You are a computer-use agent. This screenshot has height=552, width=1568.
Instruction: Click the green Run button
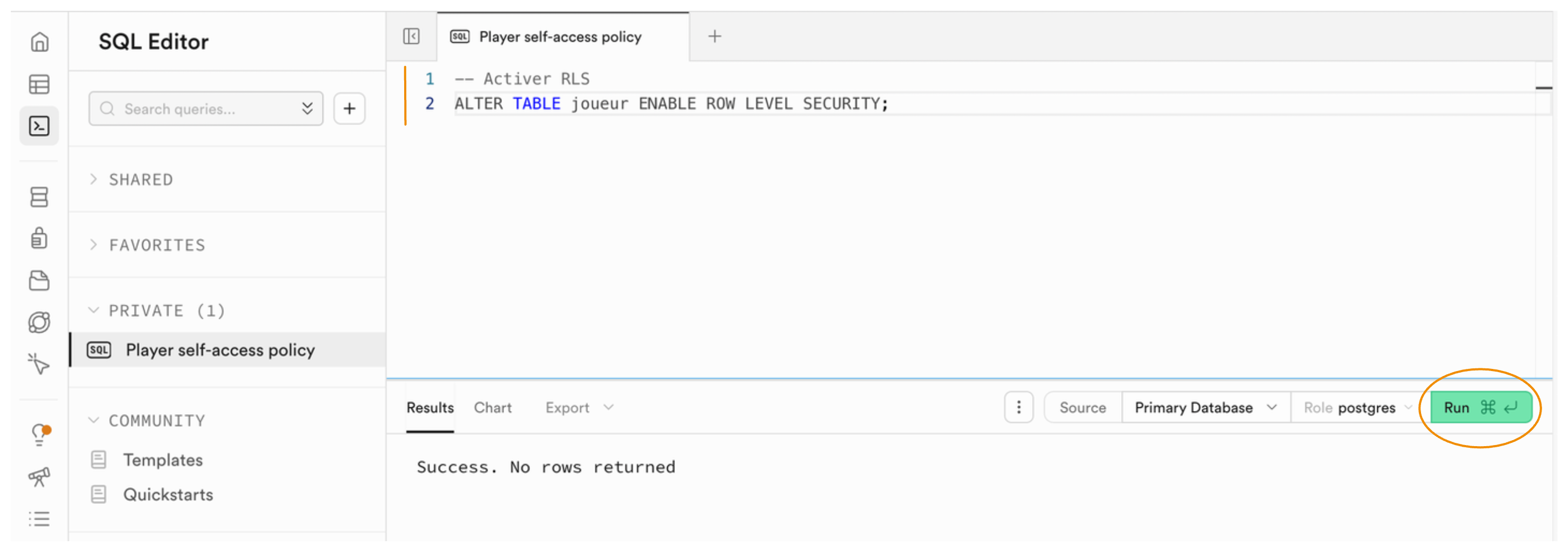(1480, 408)
